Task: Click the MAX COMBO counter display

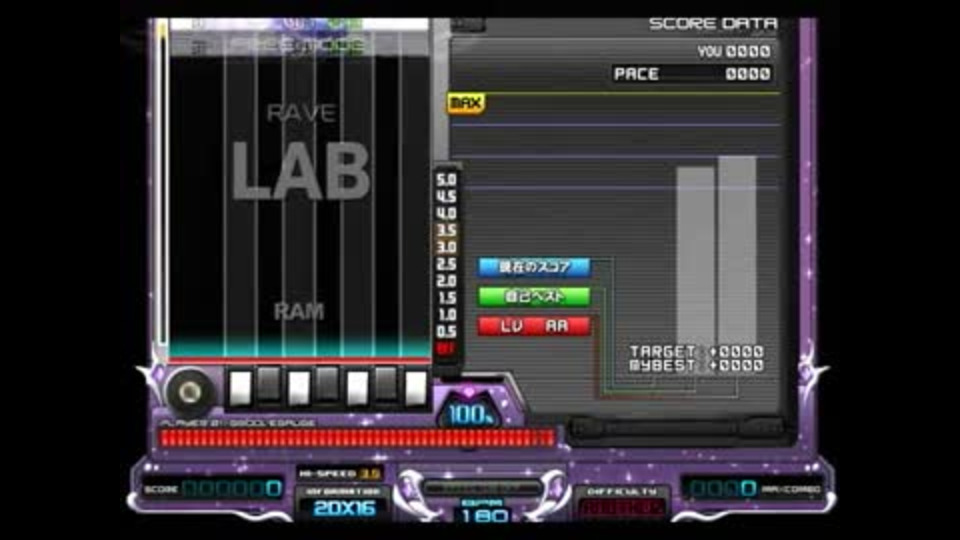Action: click(752, 489)
